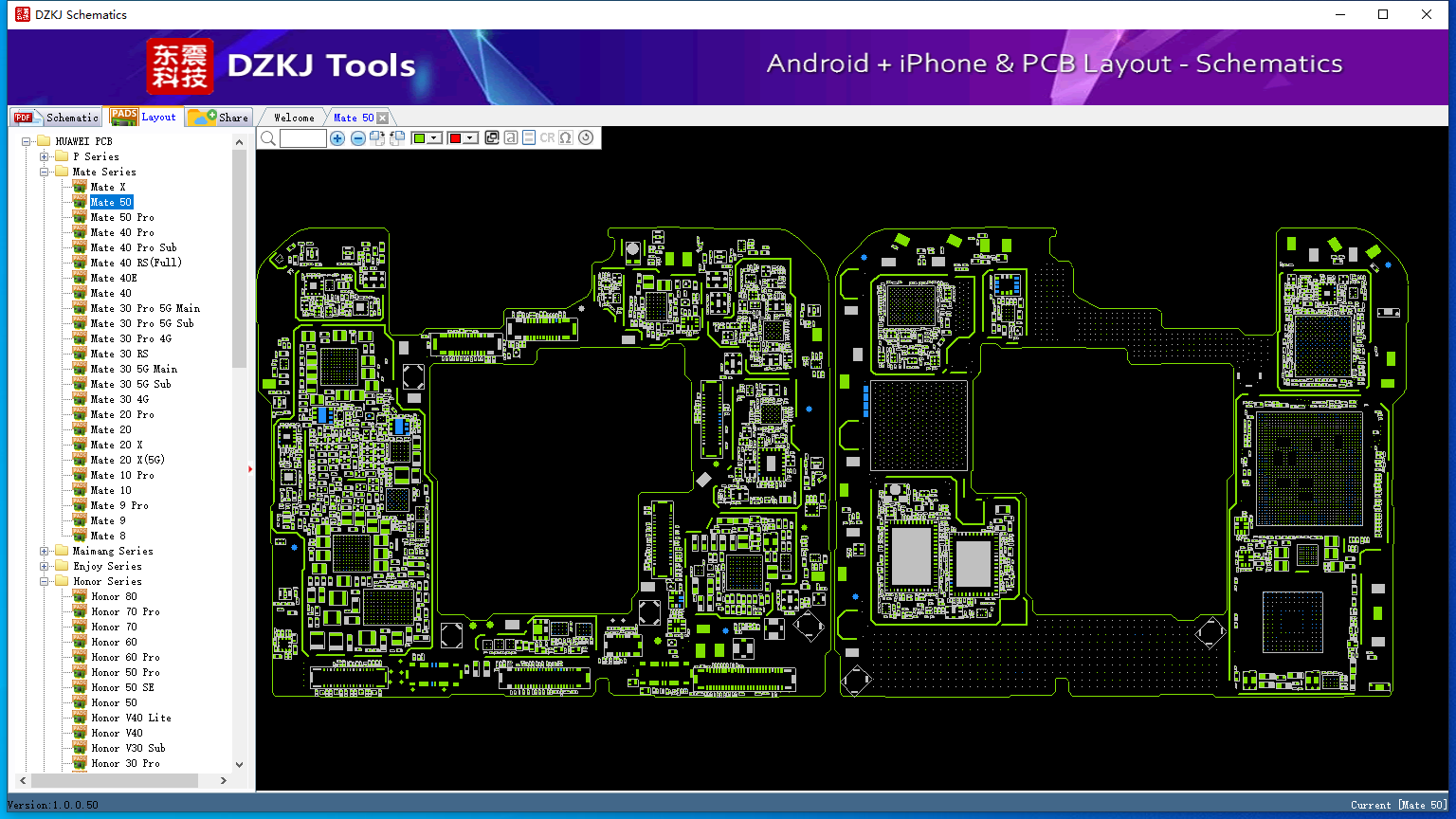Select the Mate 50 document tab
The image size is (1456, 819).
tap(354, 118)
